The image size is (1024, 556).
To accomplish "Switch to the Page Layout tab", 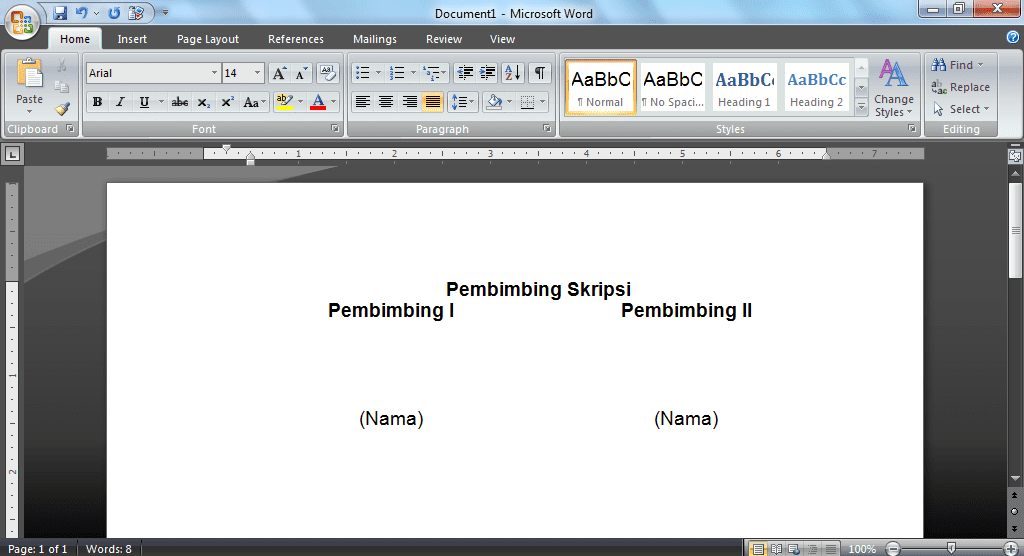I will pos(208,39).
